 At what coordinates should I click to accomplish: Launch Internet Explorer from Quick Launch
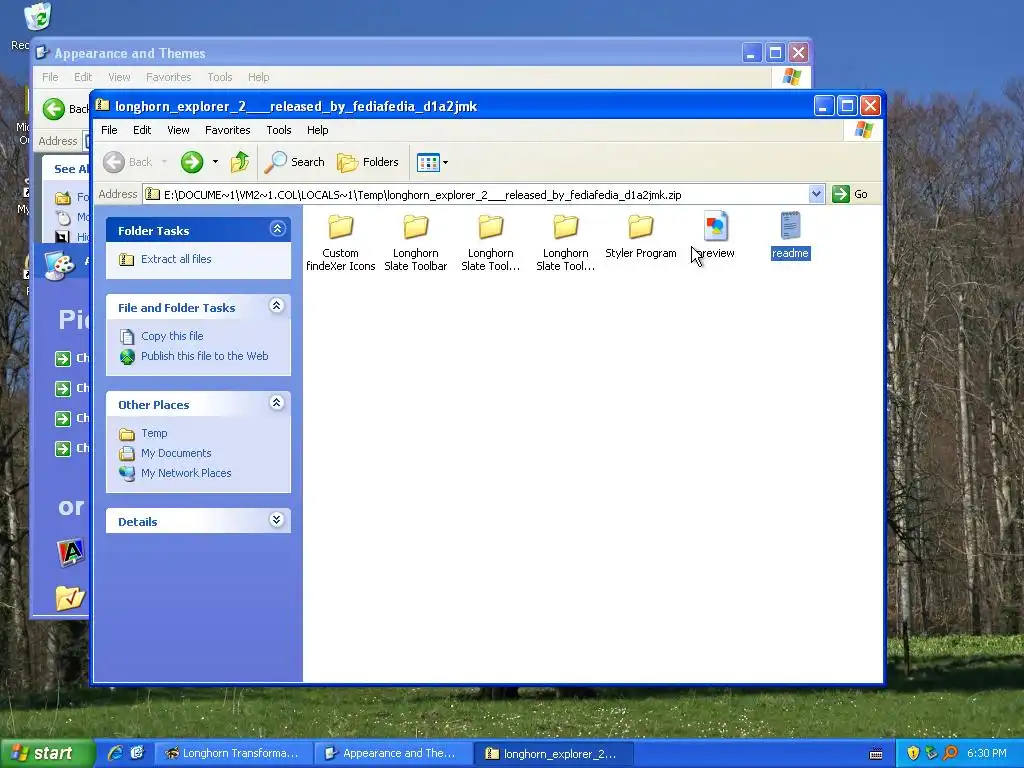[x=115, y=753]
